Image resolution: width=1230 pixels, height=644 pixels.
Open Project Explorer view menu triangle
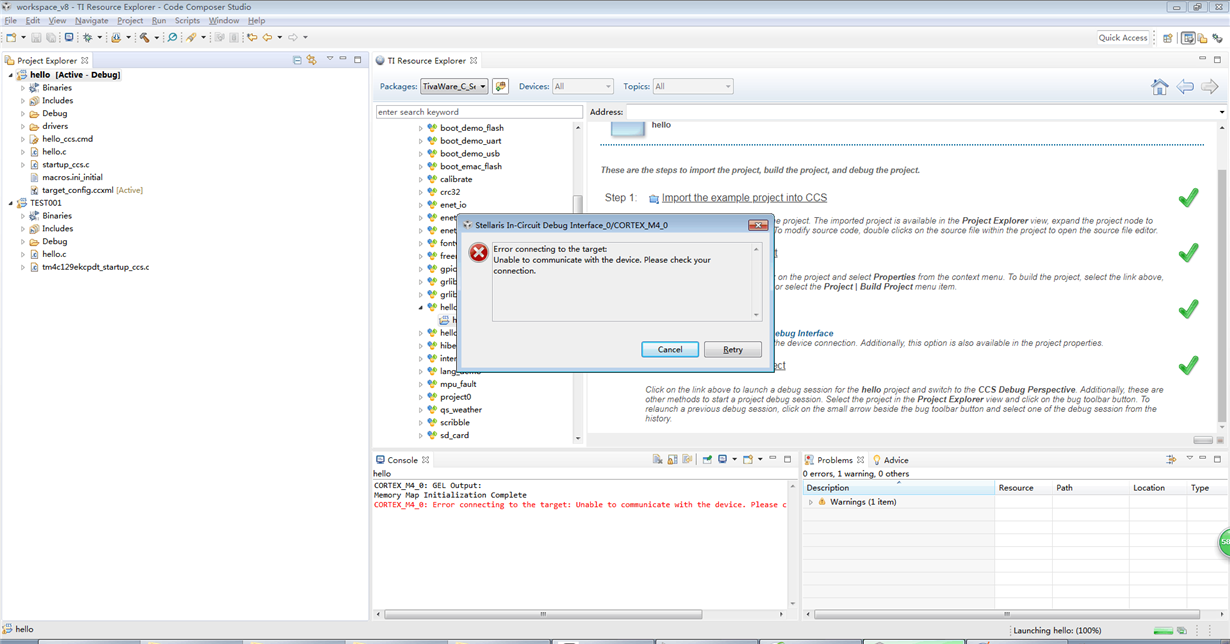coord(330,59)
